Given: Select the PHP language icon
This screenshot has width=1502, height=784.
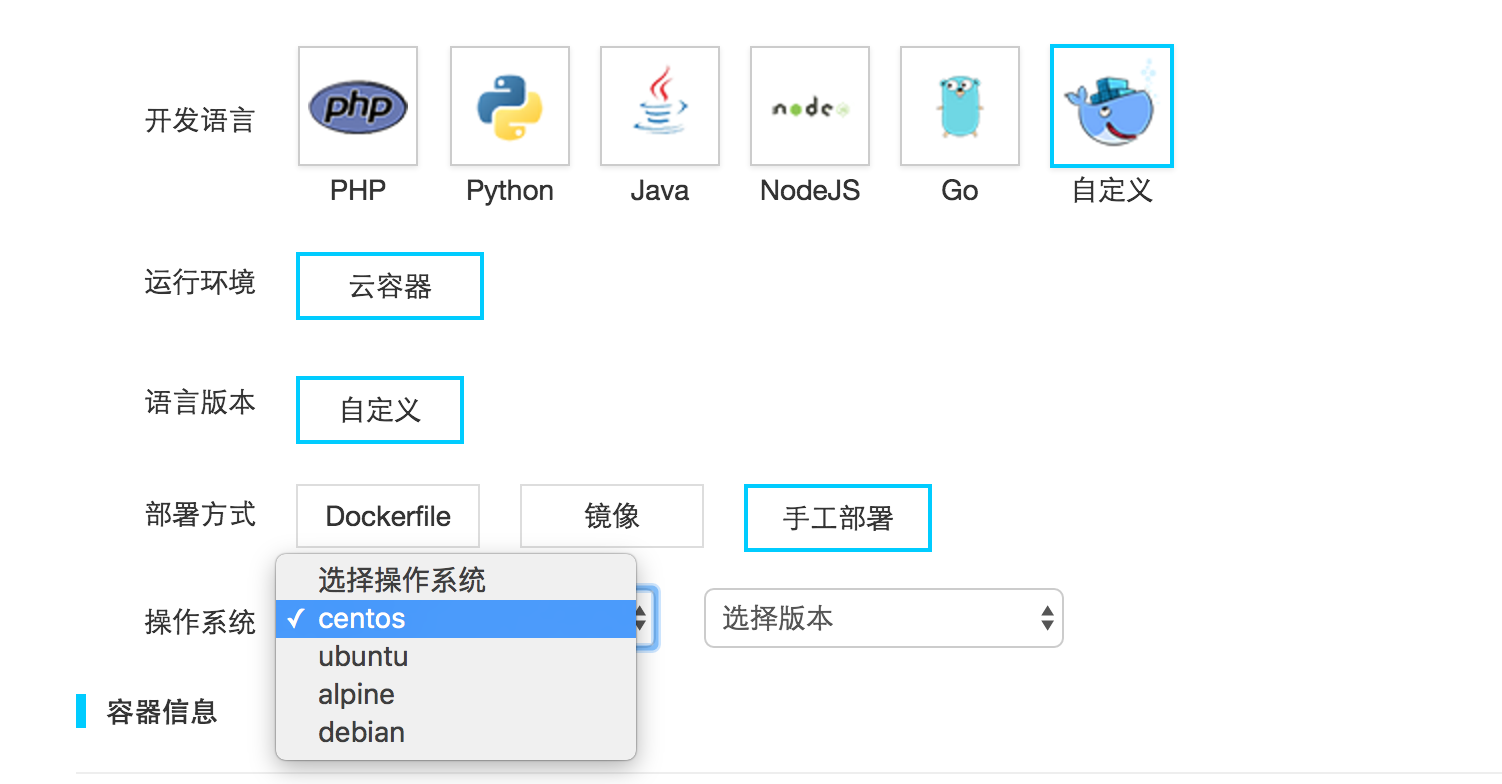Looking at the screenshot, I should [x=358, y=106].
